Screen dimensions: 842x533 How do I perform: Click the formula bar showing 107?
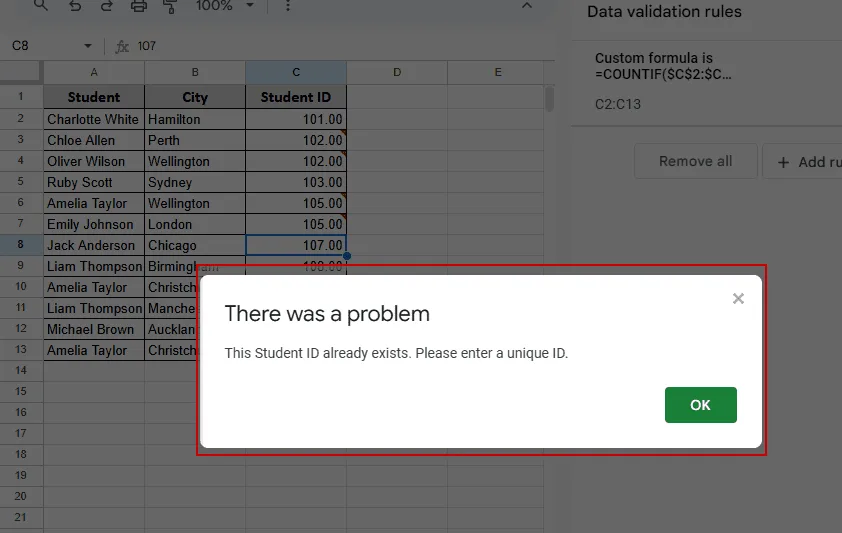[x=344, y=46]
